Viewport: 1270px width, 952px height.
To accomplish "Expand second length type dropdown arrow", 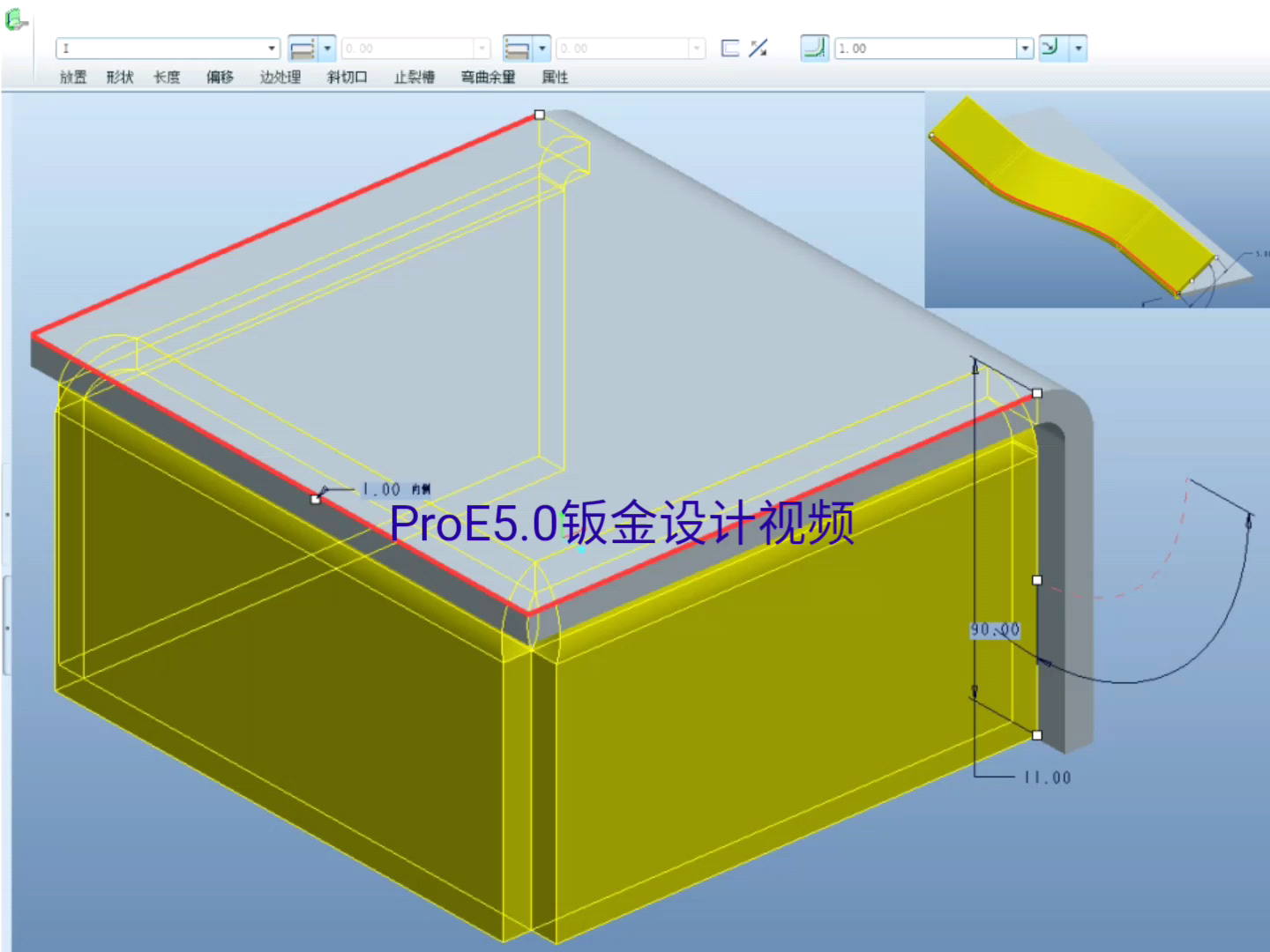I will pos(542,48).
